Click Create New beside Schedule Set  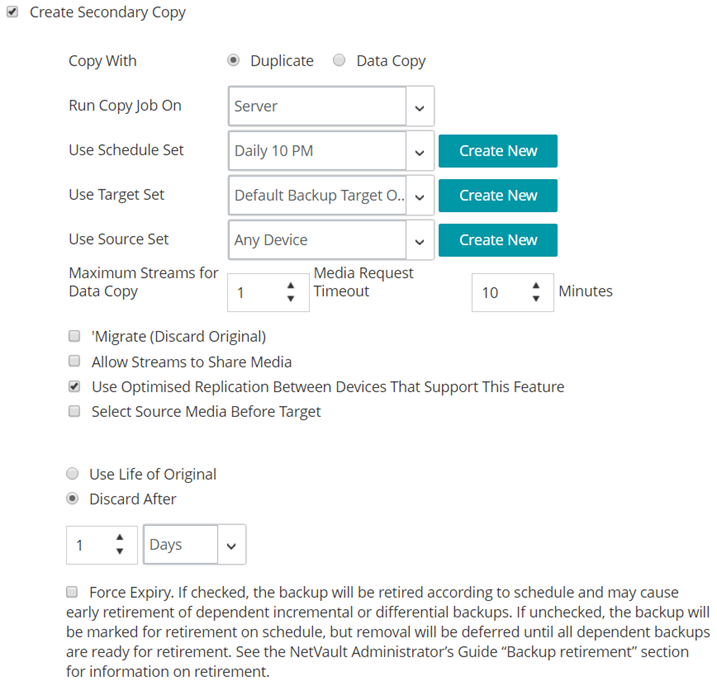[x=498, y=151]
